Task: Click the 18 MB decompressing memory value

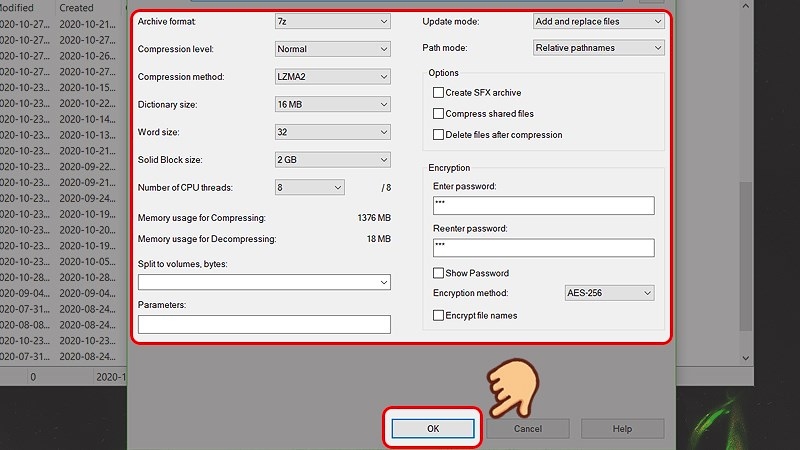Action: coord(379,239)
